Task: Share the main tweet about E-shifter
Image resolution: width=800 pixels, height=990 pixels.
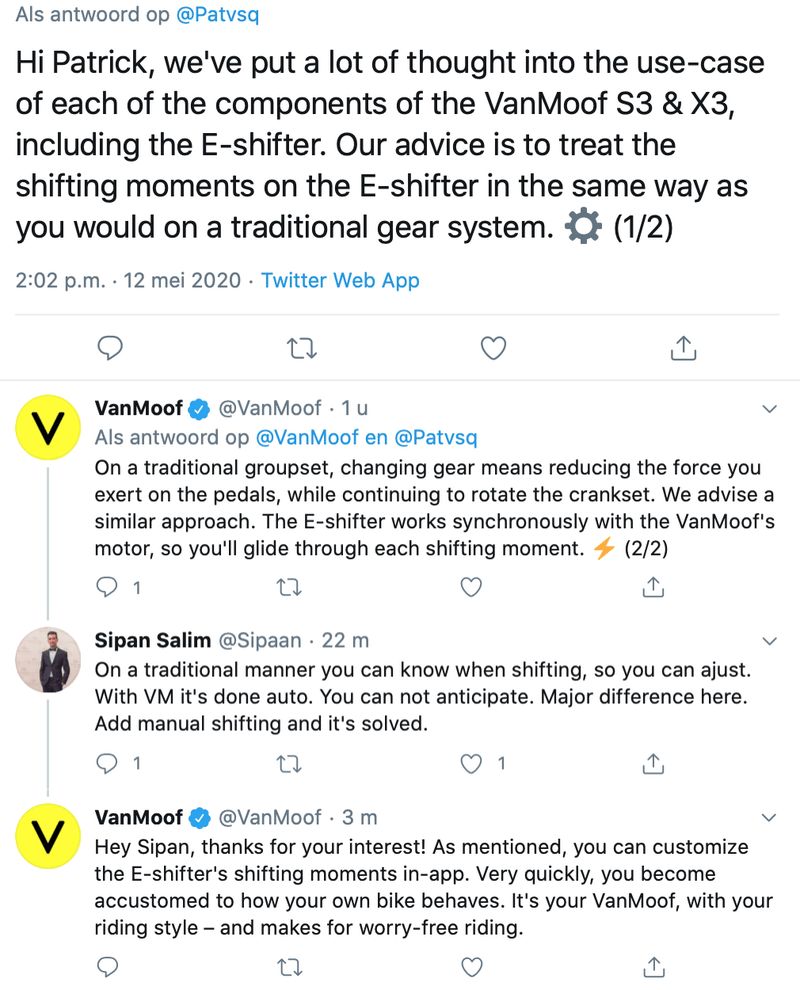Action: pyautogui.click(x=682, y=347)
